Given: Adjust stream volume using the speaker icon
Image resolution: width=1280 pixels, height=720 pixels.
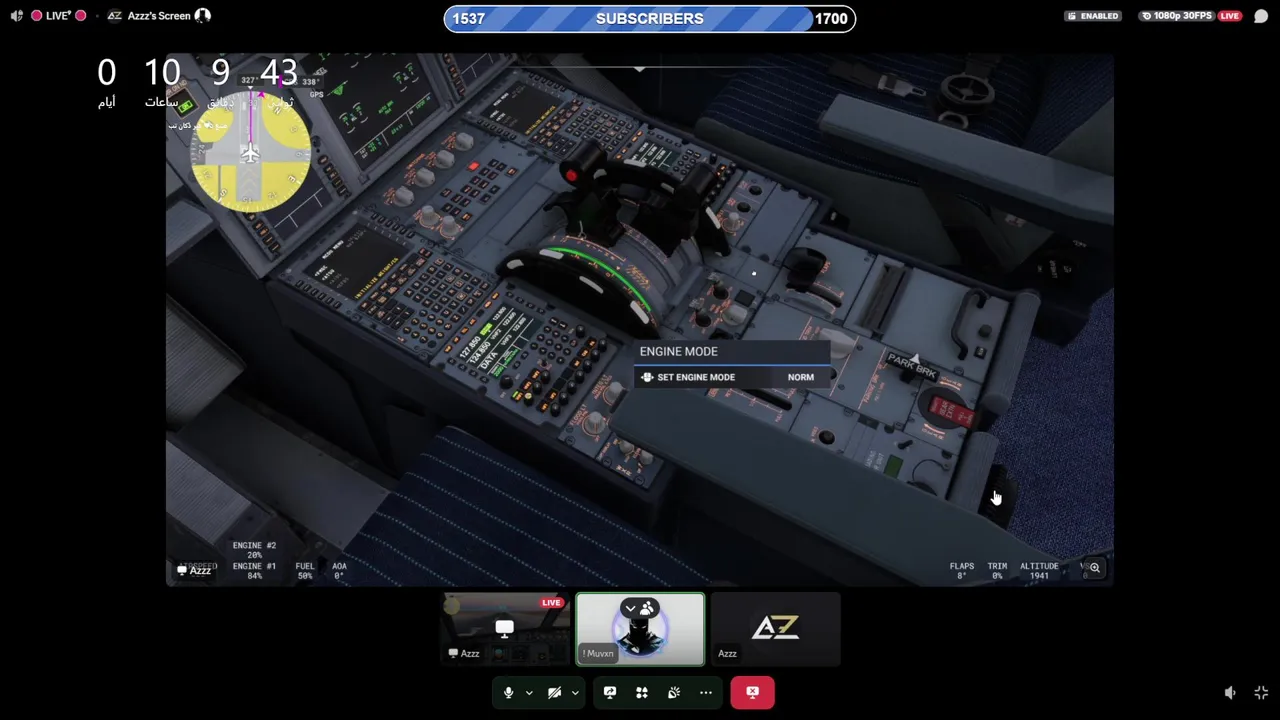Looking at the screenshot, I should [1230, 692].
